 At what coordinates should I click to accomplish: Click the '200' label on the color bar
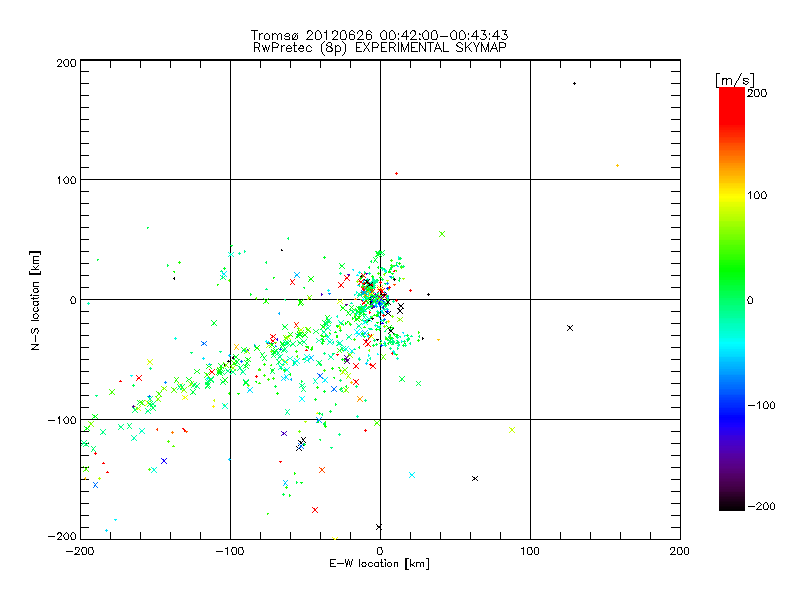tap(757, 93)
